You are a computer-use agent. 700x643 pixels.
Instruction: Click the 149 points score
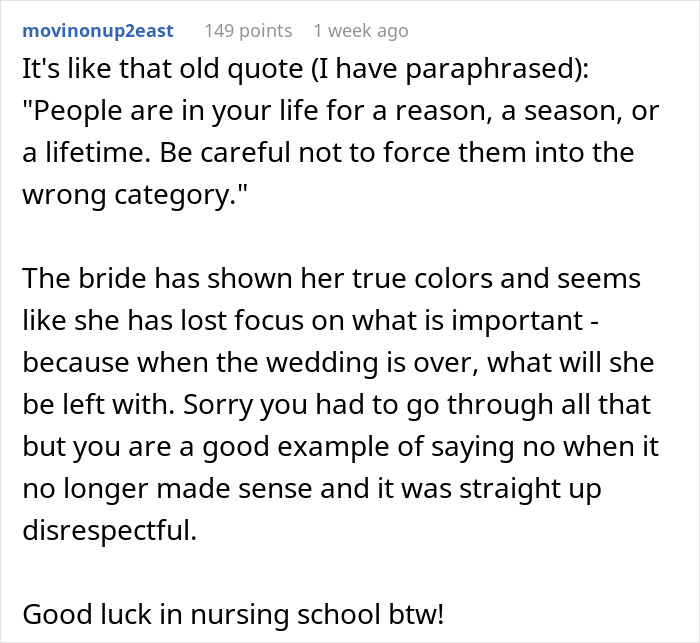248,31
